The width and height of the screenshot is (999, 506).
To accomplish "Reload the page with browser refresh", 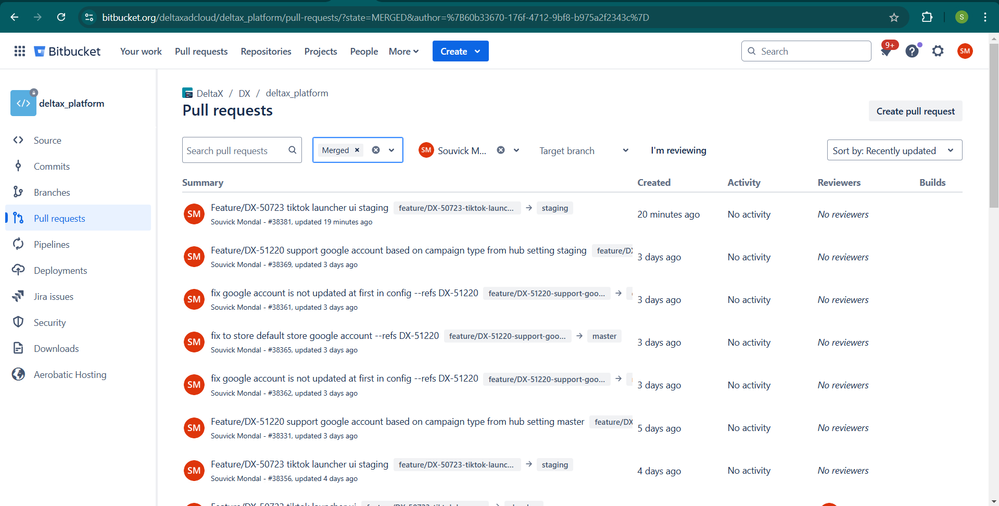I will pyautogui.click(x=61, y=17).
